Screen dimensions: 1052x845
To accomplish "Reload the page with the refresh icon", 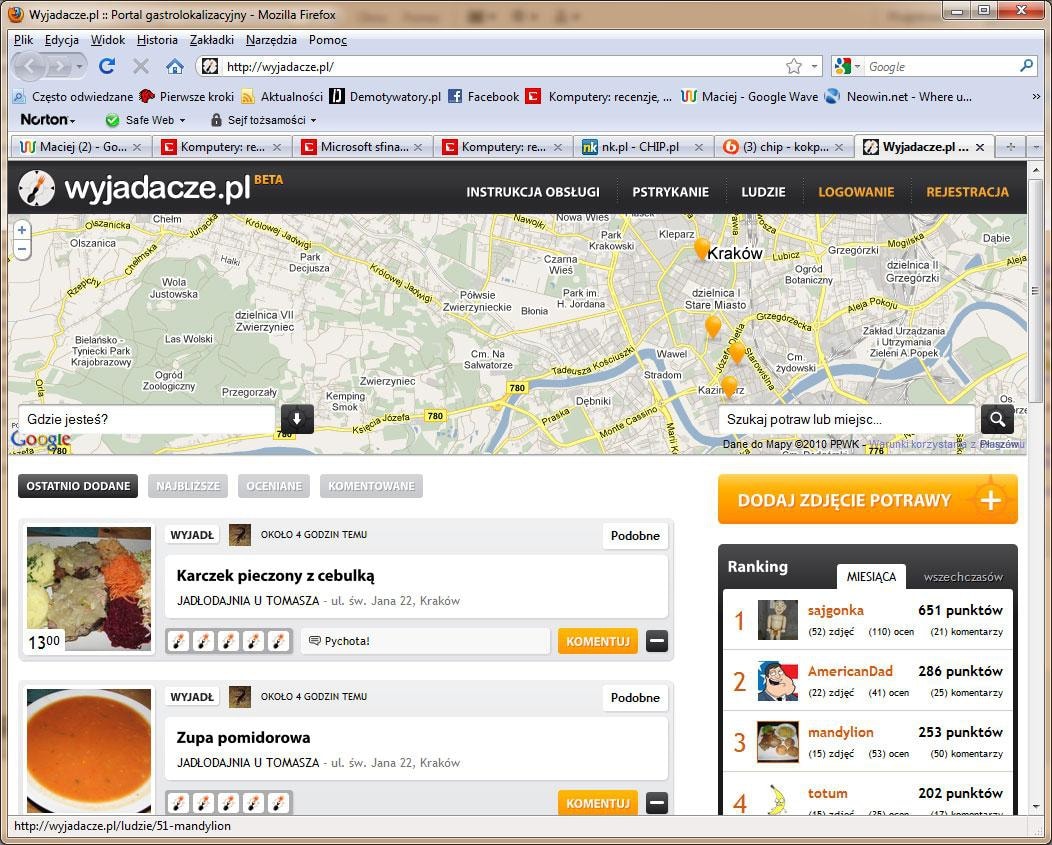I will pyautogui.click(x=107, y=66).
